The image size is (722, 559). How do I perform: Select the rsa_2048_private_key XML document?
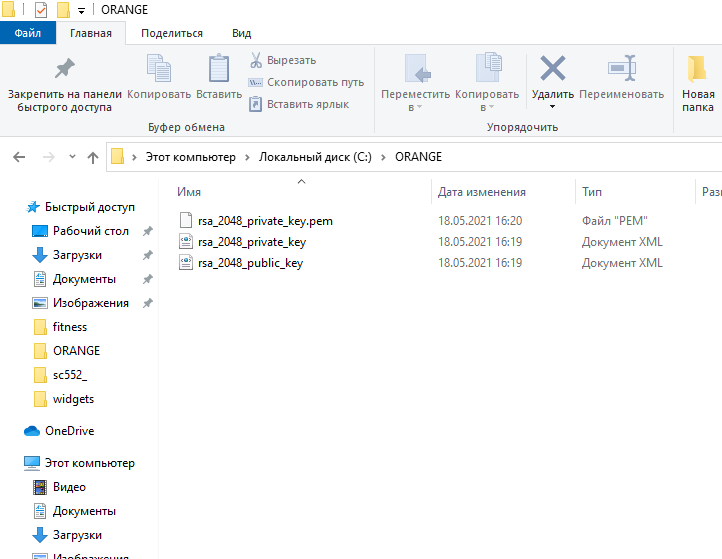pos(252,242)
